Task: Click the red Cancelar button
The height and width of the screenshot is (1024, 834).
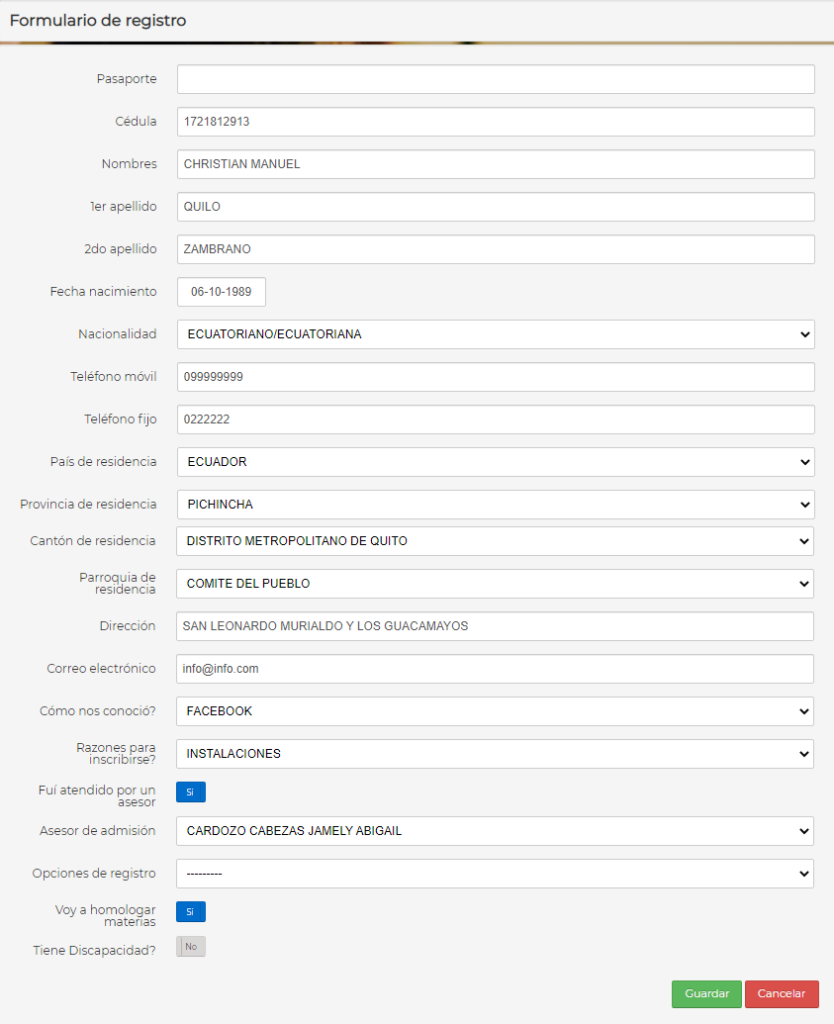Action: [781, 993]
